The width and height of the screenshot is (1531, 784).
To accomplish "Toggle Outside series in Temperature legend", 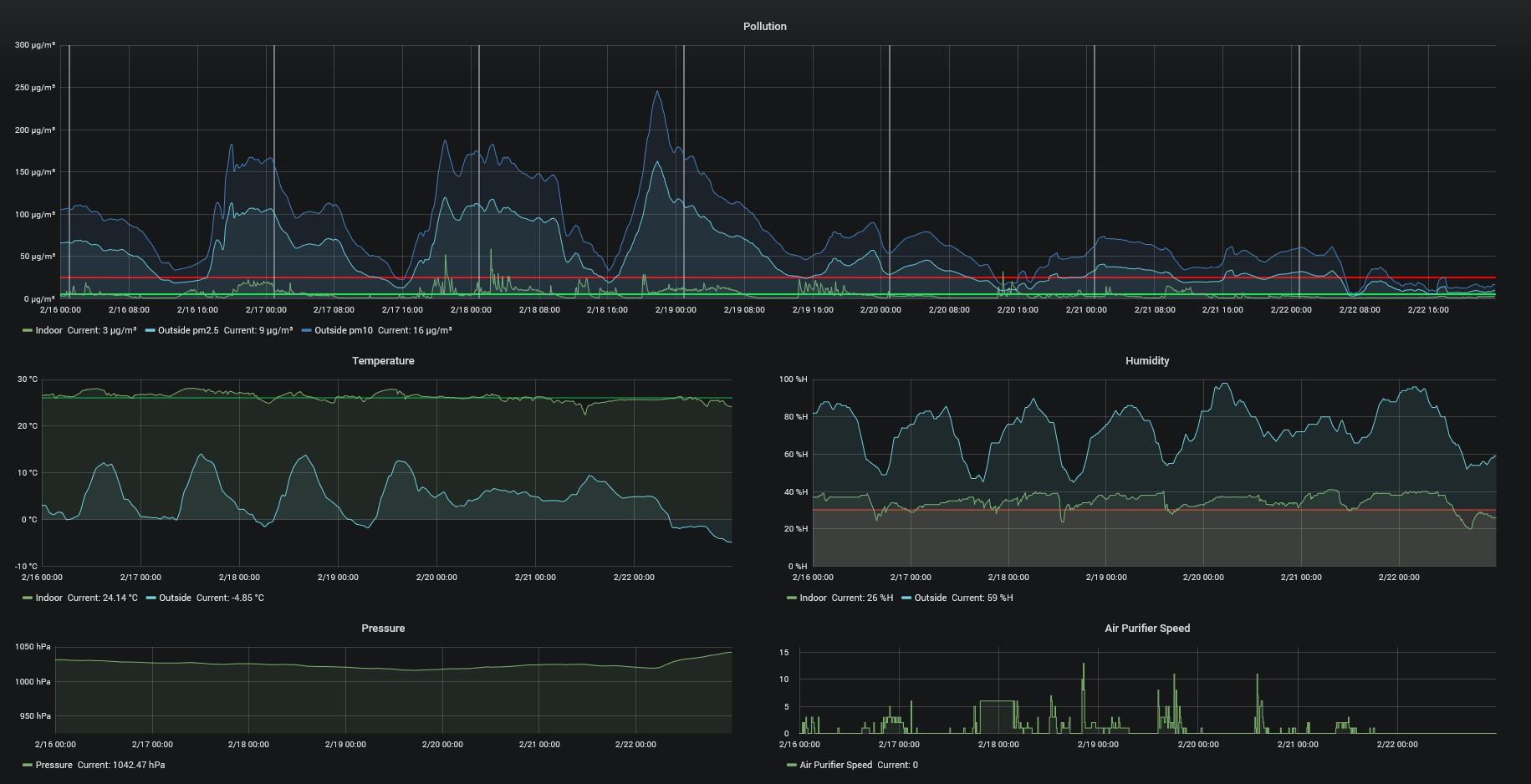I will pos(175,598).
